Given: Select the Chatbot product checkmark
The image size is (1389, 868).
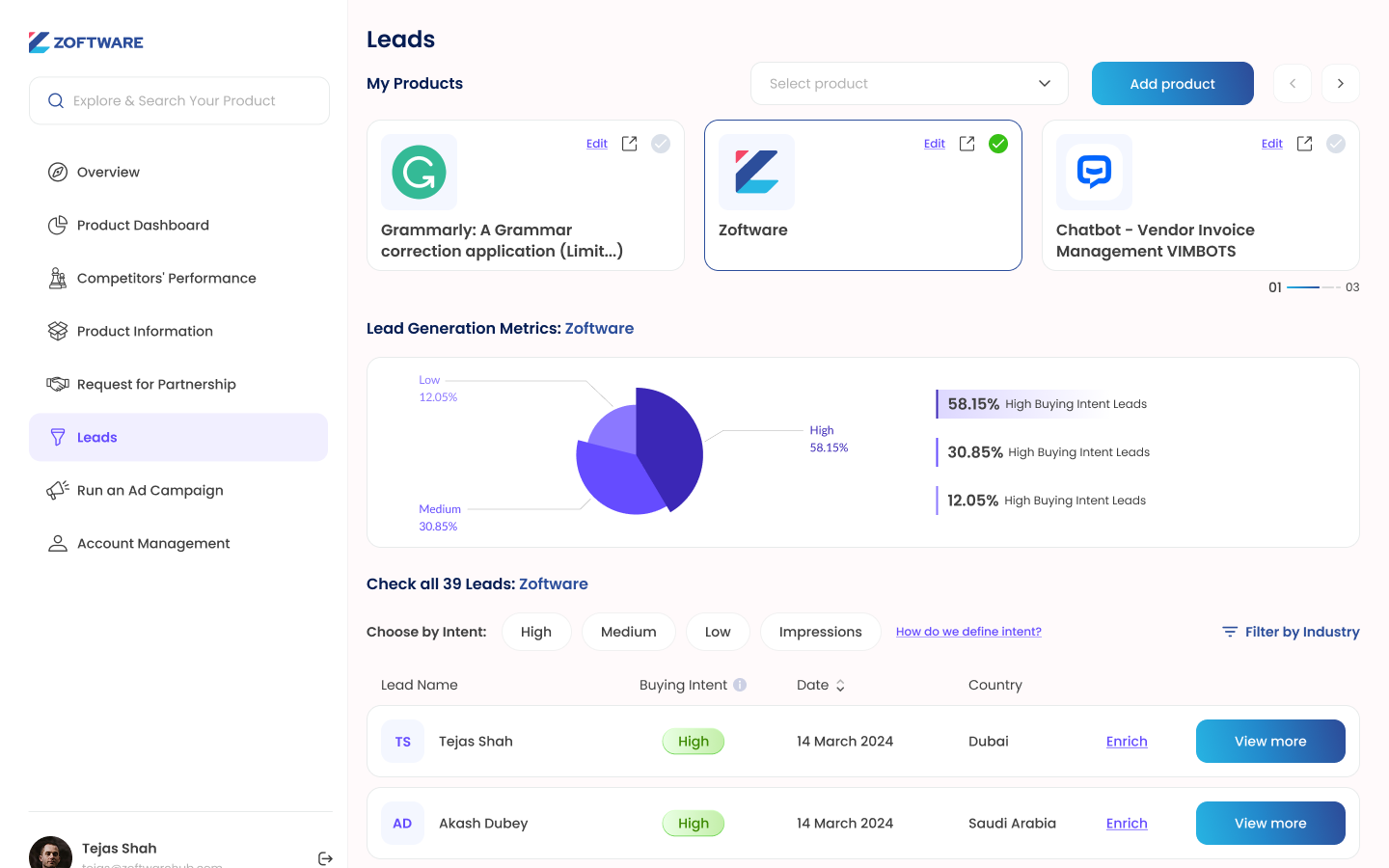Looking at the screenshot, I should coord(1336,144).
